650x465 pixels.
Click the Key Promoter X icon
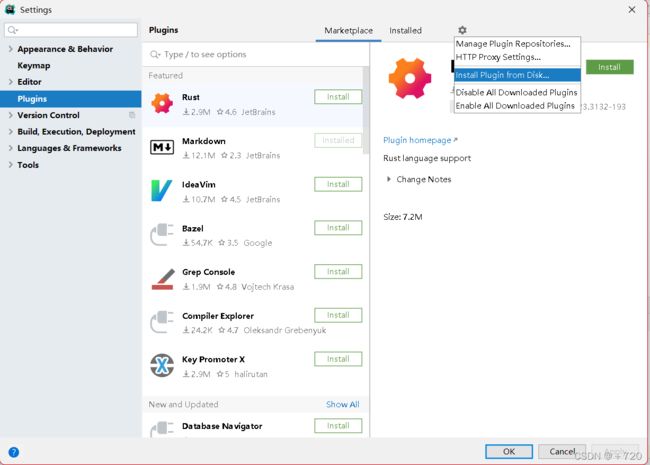162,366
